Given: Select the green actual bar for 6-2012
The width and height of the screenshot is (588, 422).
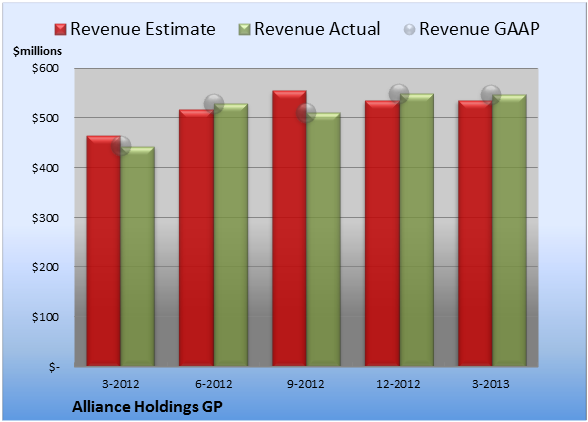Looking at the screenshot, I should click(230, 235).
